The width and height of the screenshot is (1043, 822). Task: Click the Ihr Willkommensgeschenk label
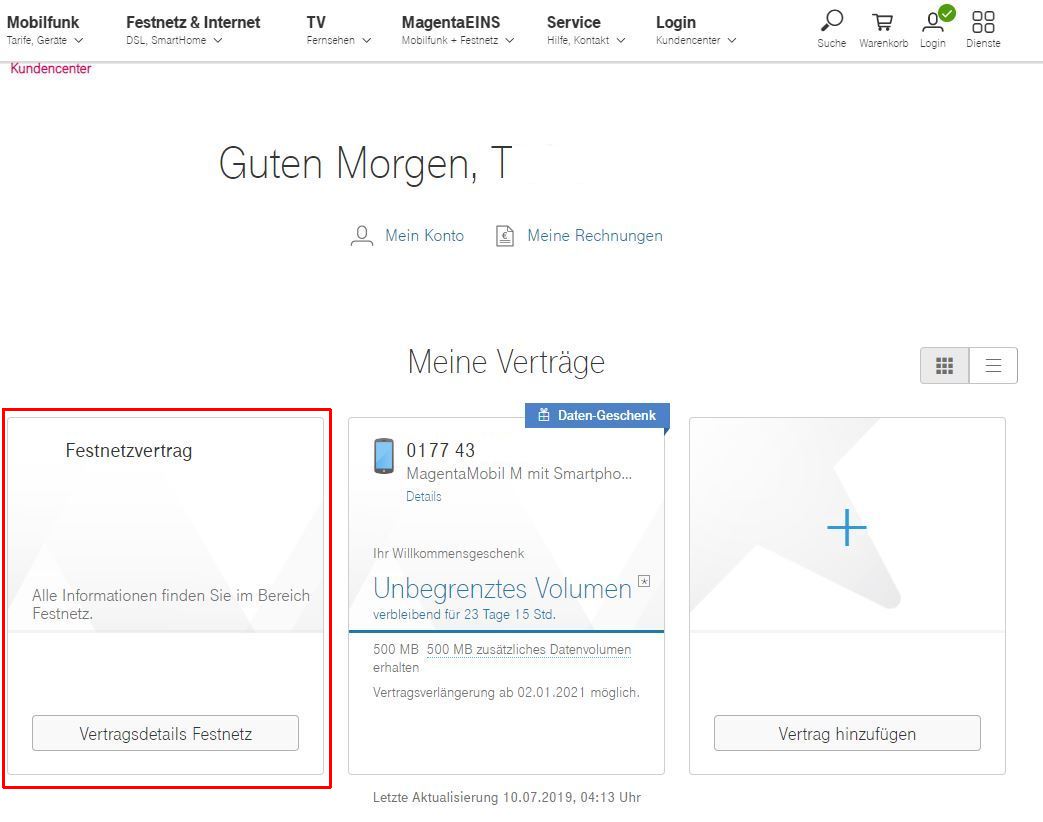448,553
